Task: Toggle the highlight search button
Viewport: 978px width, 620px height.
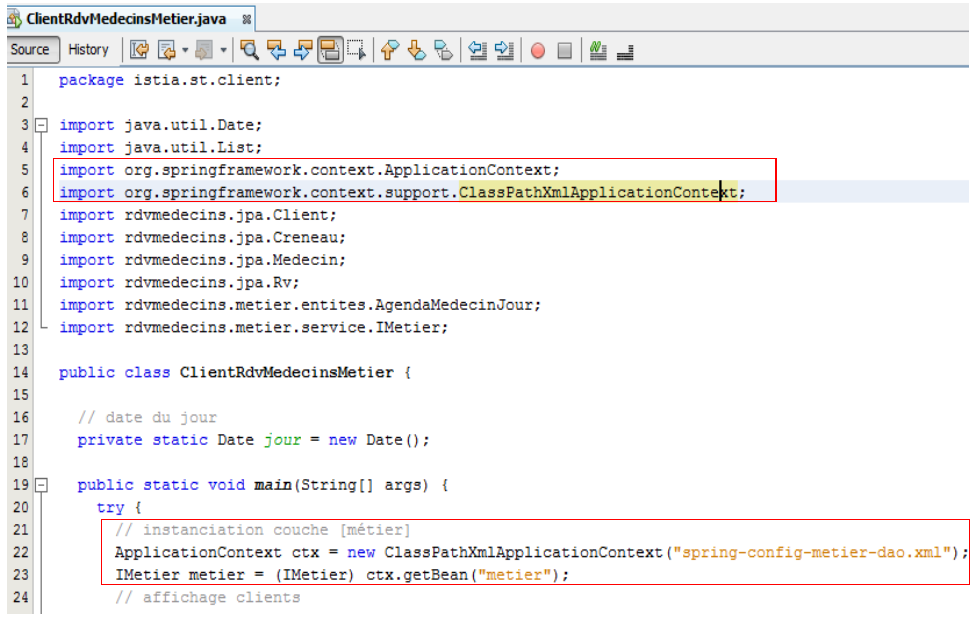Action: (329, 50)
